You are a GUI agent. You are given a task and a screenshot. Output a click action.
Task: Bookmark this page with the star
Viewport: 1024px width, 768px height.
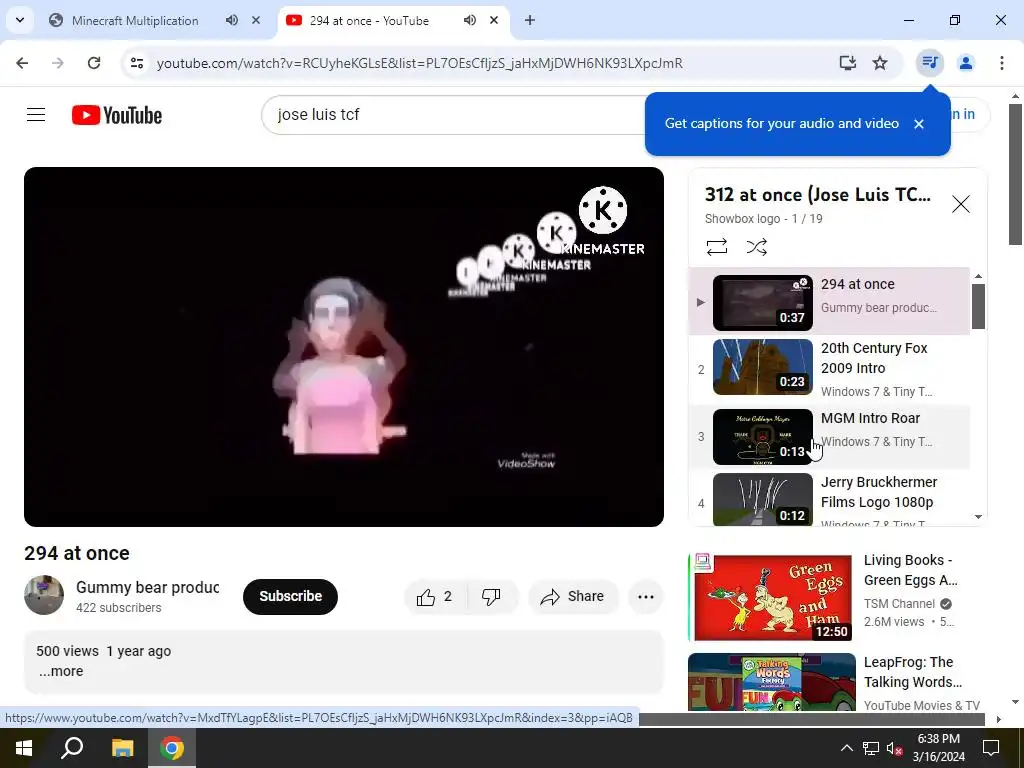pyautogui.click(x=880, y=63)
